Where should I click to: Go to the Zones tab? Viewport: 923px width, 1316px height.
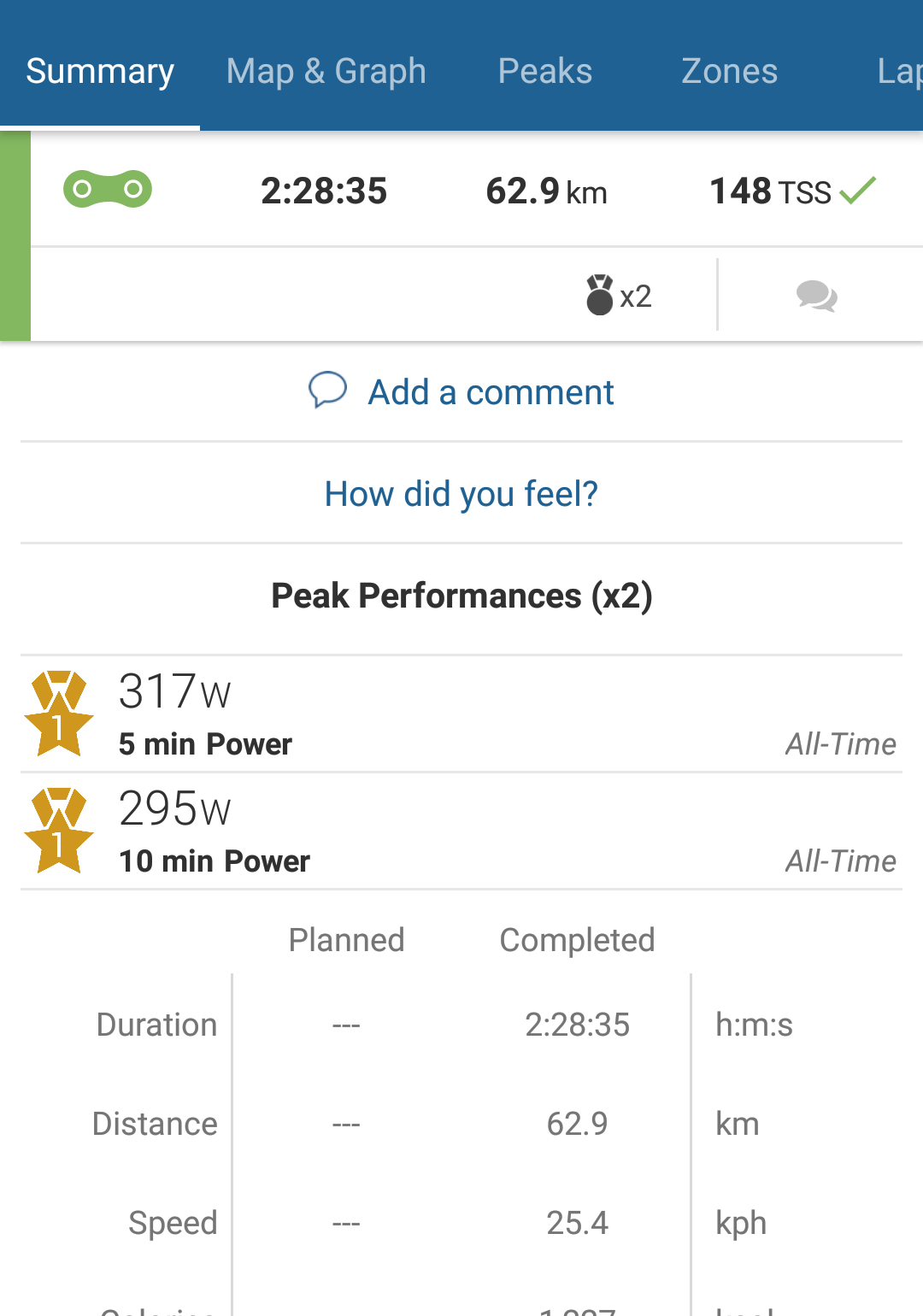730,71
